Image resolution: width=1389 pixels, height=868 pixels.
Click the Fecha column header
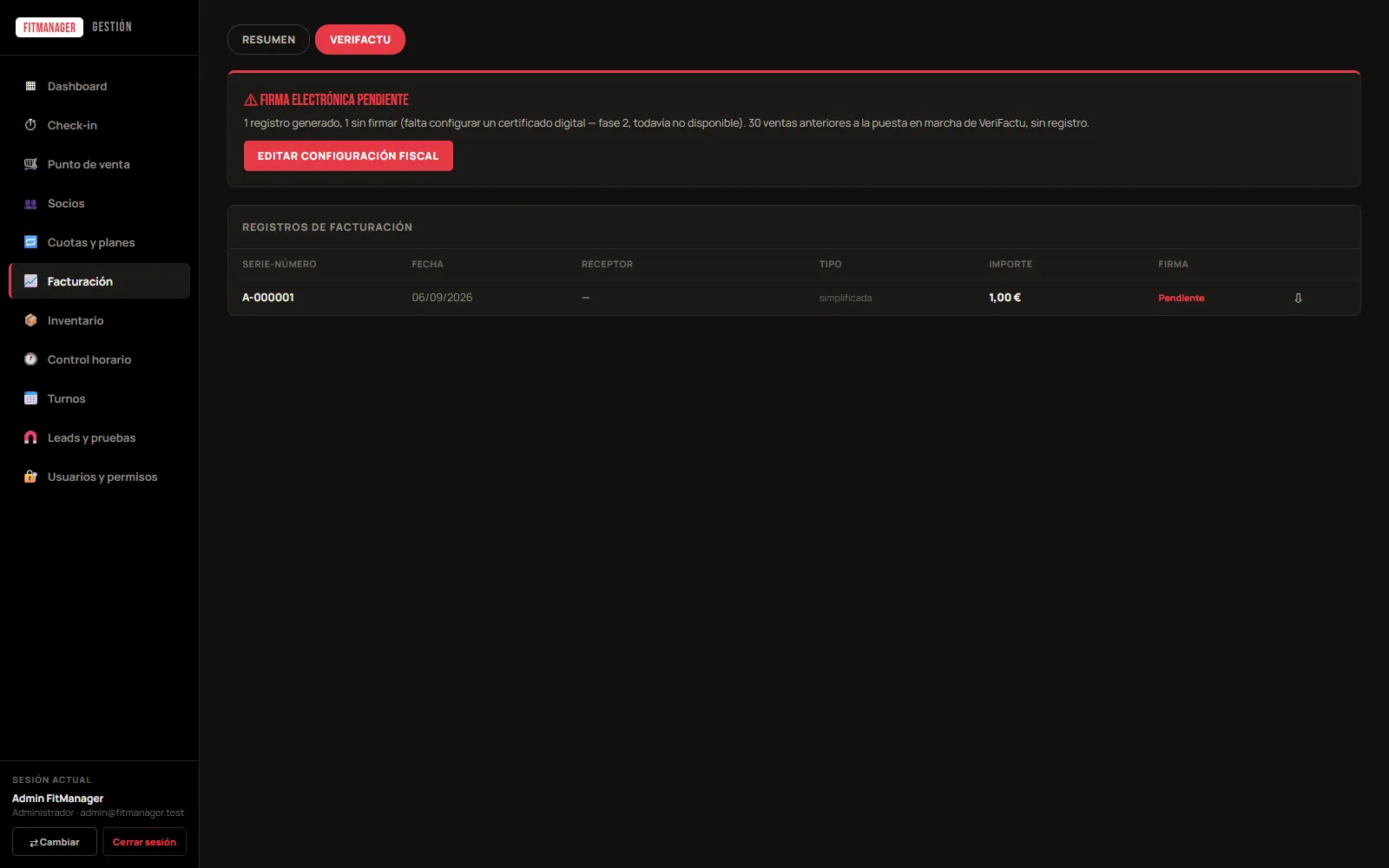click(427, 264)
